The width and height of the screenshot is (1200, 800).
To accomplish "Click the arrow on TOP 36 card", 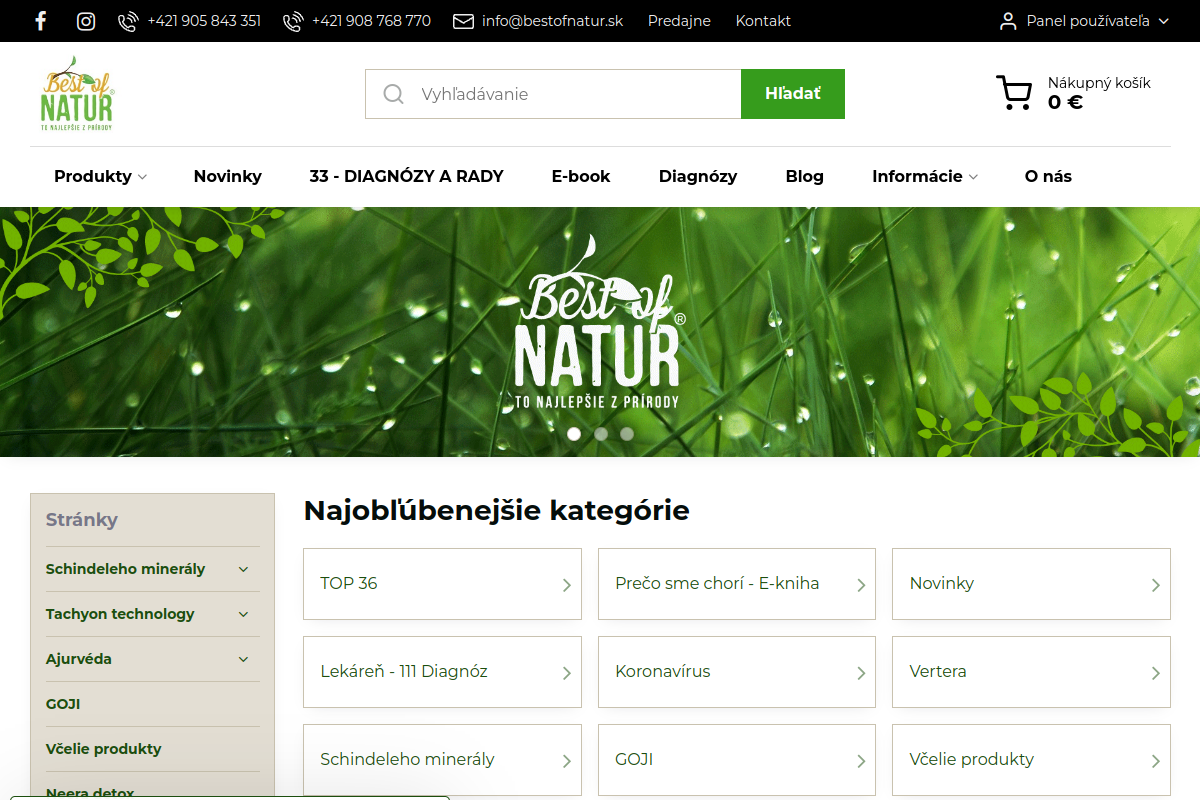I will tap(566, 585).
